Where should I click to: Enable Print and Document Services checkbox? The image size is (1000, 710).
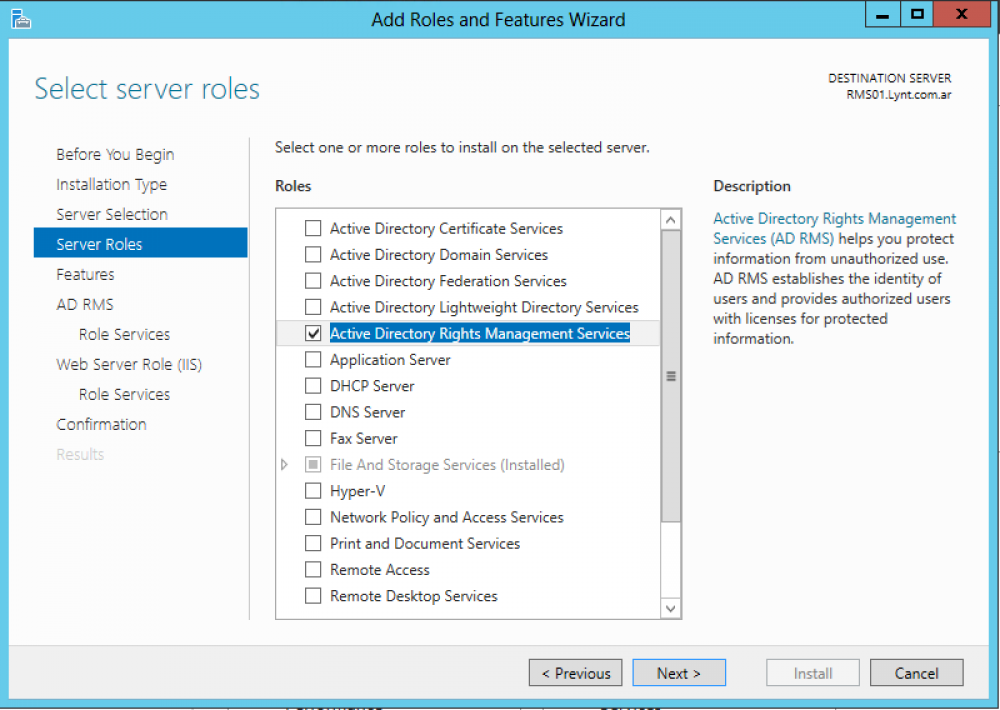click(x=313, y=543)
